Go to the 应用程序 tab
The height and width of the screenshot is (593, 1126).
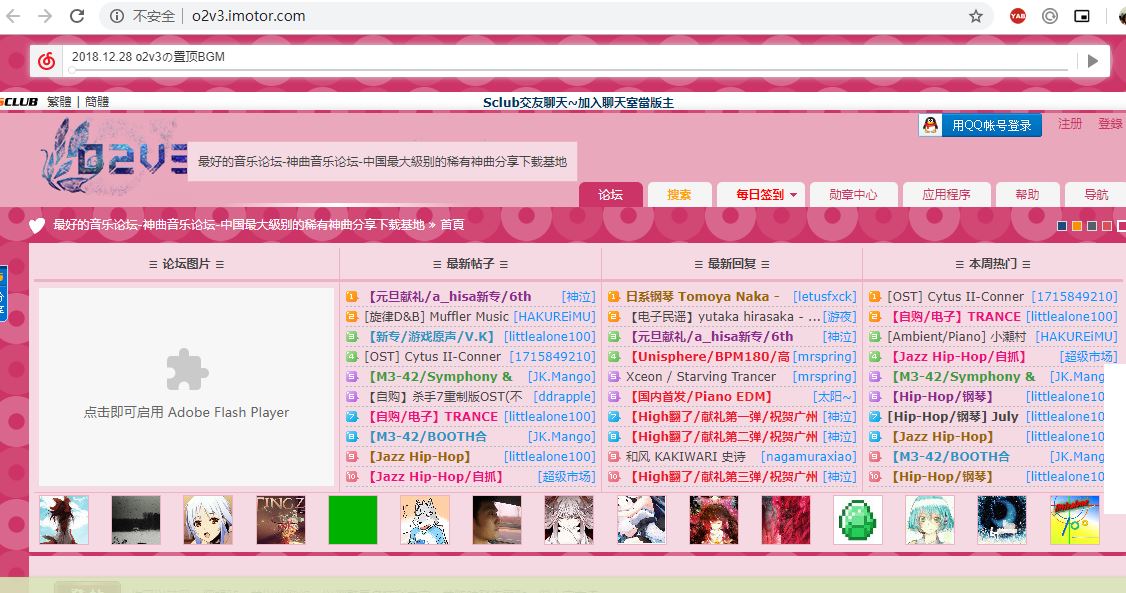tap(946, 195)
